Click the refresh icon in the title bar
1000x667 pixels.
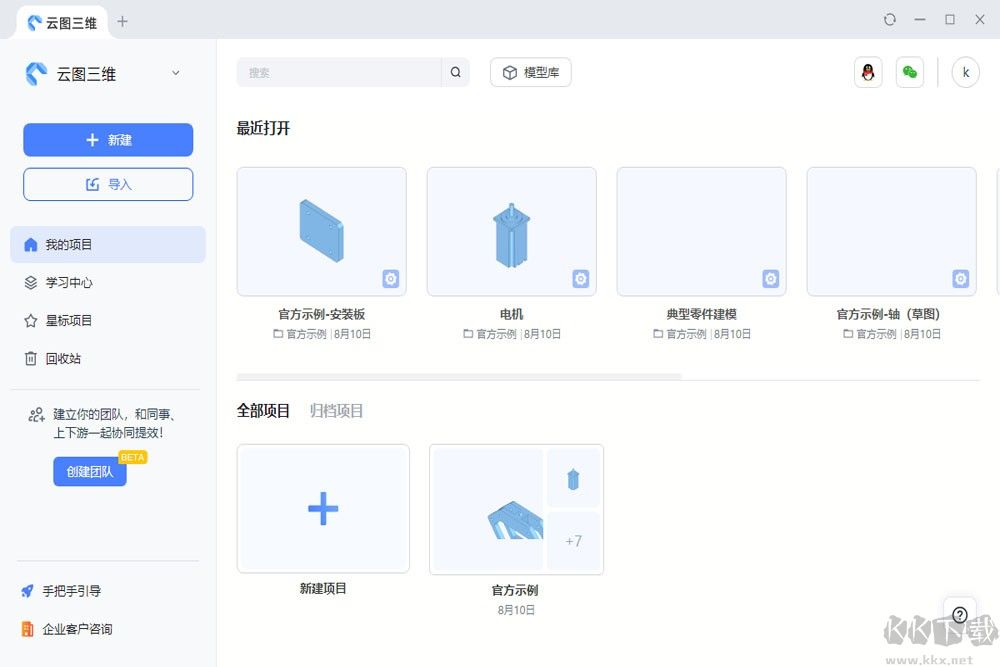tap(889, 19)
